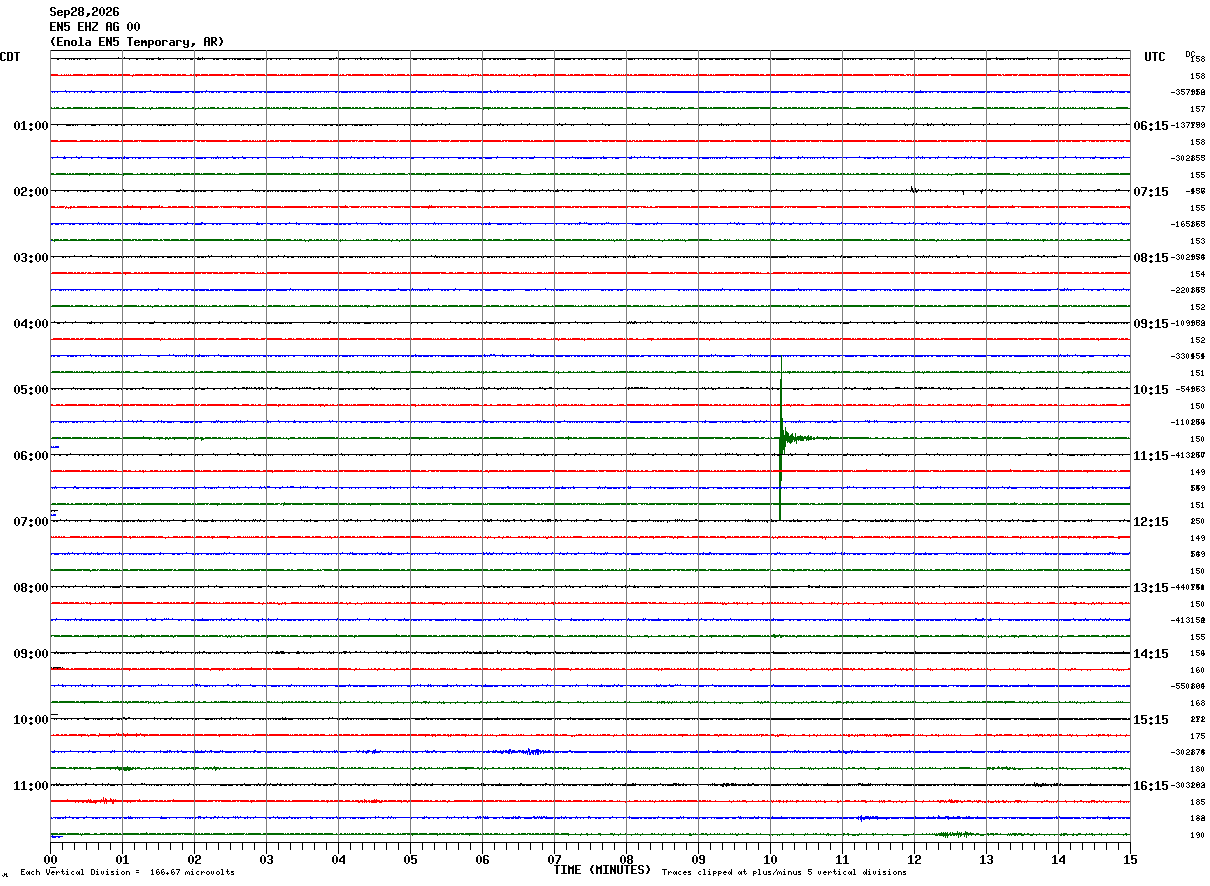Click the vertical division microvolts scale note
1210x886 pixels.
pyautogui.click(x=128, y=873)
